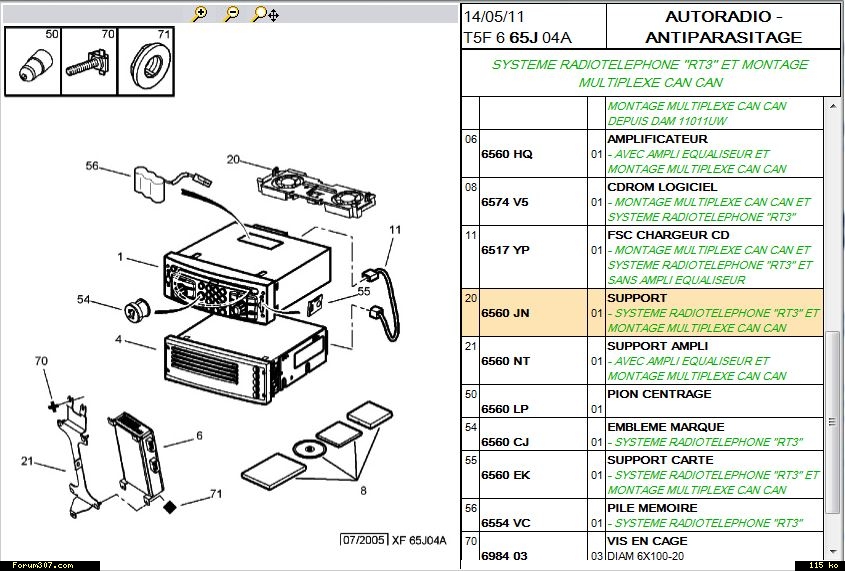This screenshot has height=571, width=845.
Task: Click the SUPPORT AMPLI part entry
Action: (640, 361)
